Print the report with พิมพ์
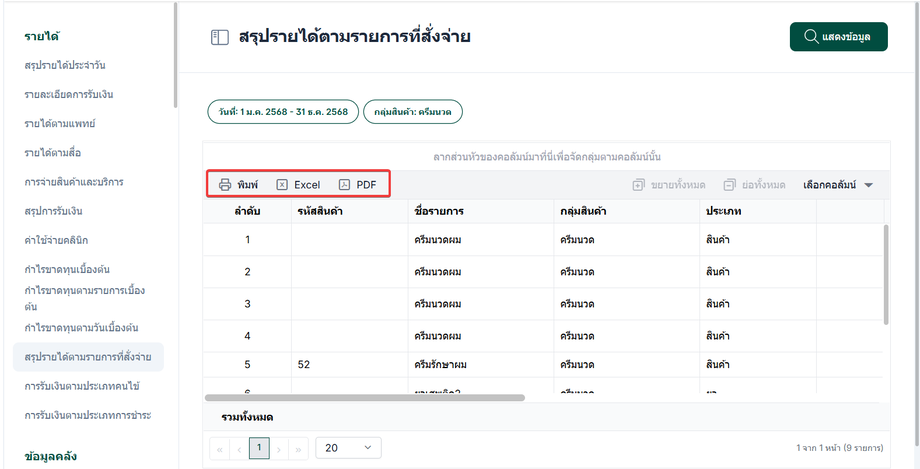Viewport: 920px width, 469px height. tap(239, 185)
